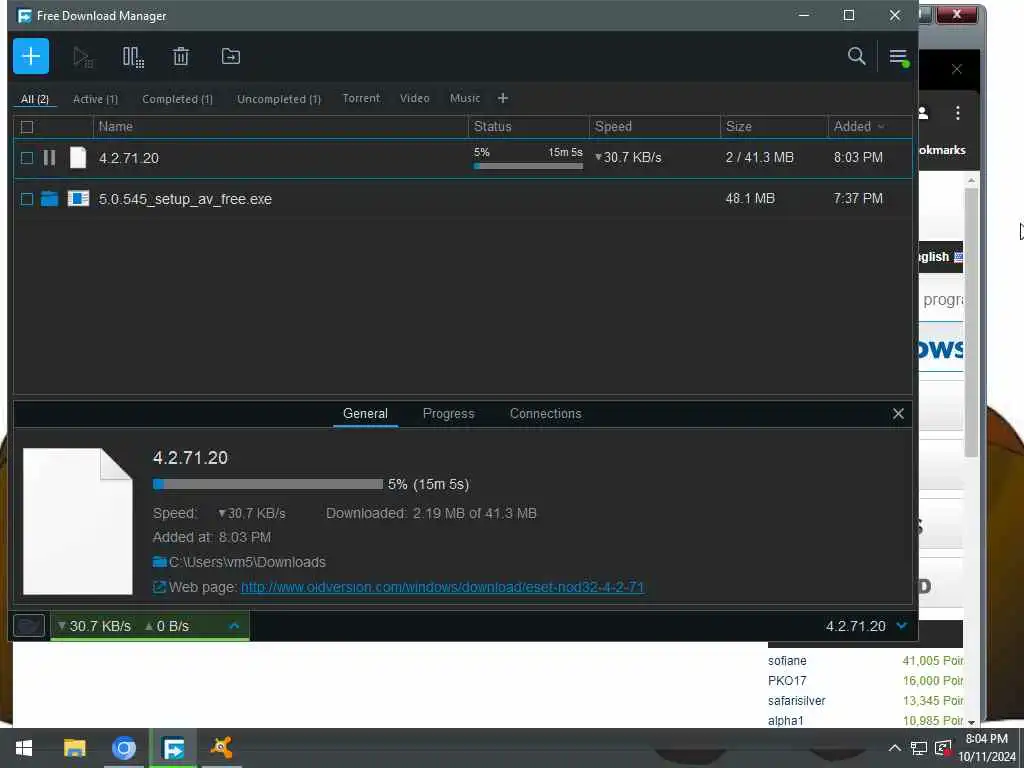Filter by Active (1) downloads
The height and width of the screenshot is (768, 1024).
(95, 99)
